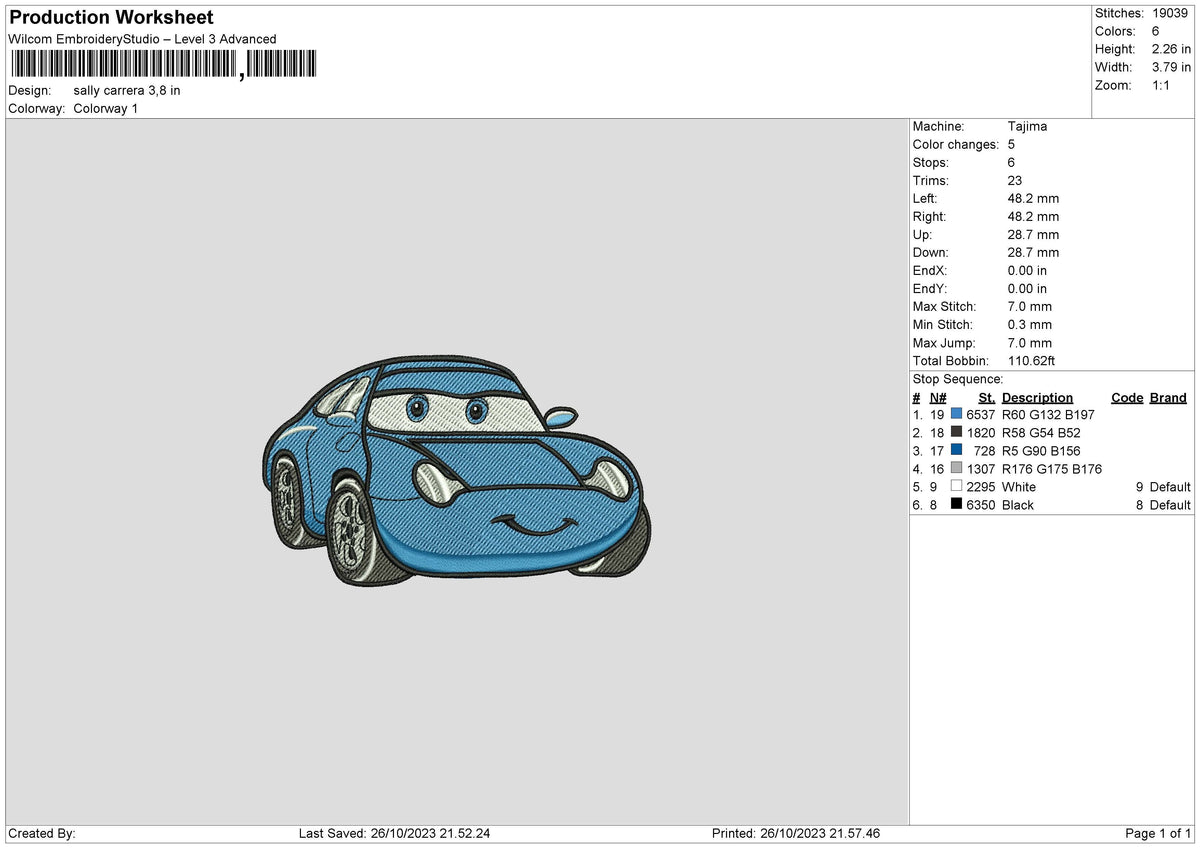Click description 'R58 G54 B52'
This screenshot has width=1200, height=848.
tap(1041, 433)
